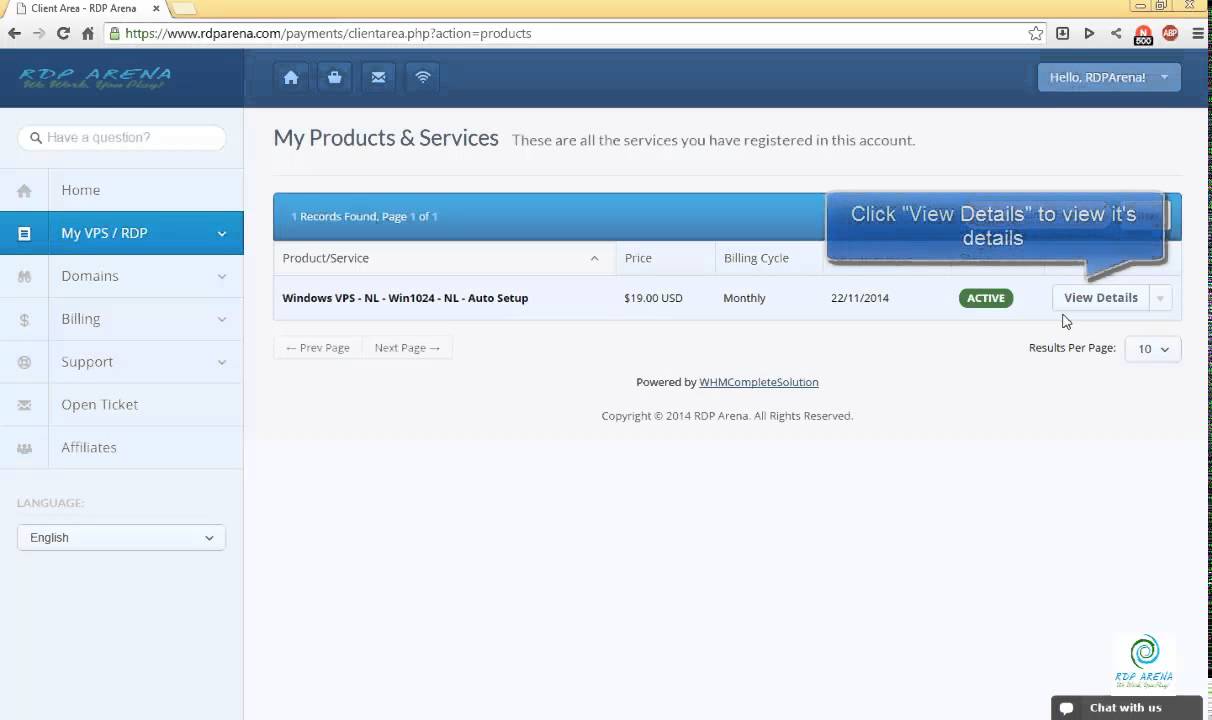Focus the Have a question? search field
This screenshot has height=720, width=1212.
121,137
